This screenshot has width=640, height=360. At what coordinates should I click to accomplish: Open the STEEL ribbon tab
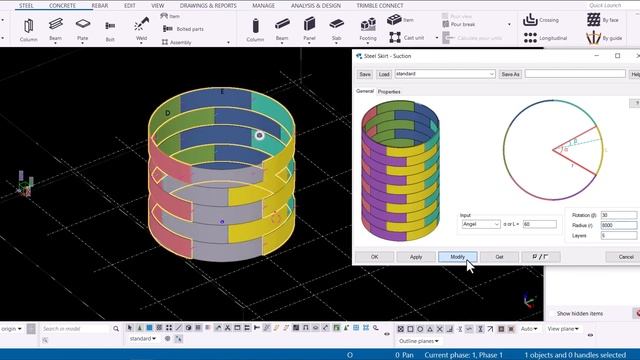click(x=26, y=5)
